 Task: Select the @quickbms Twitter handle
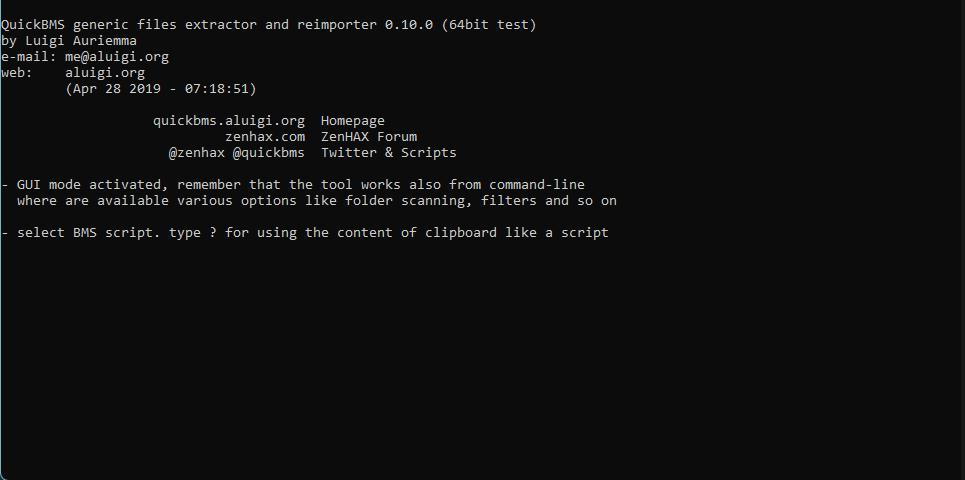[269, 153]
